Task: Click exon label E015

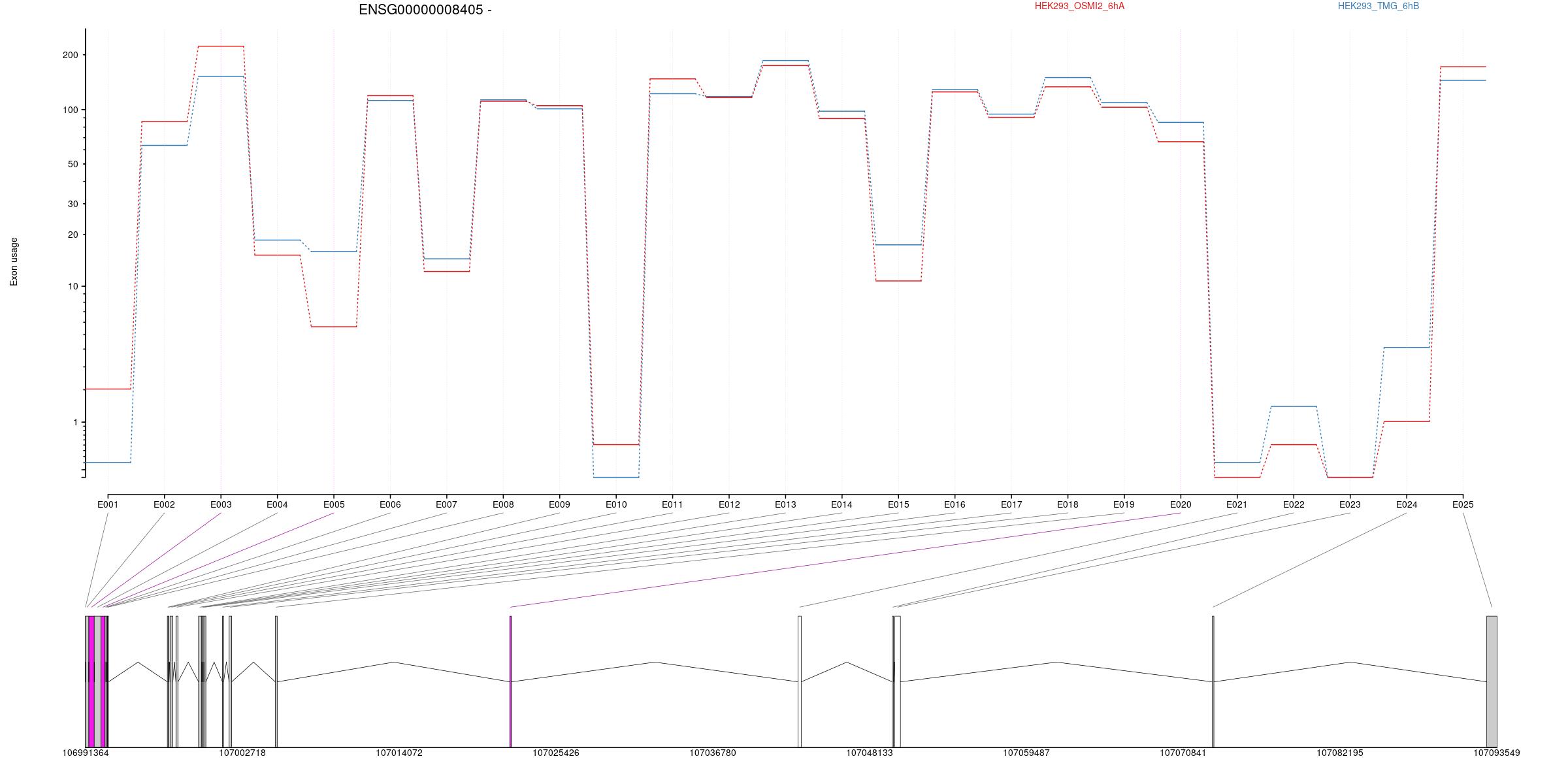Action: click(x=898, y=504)
